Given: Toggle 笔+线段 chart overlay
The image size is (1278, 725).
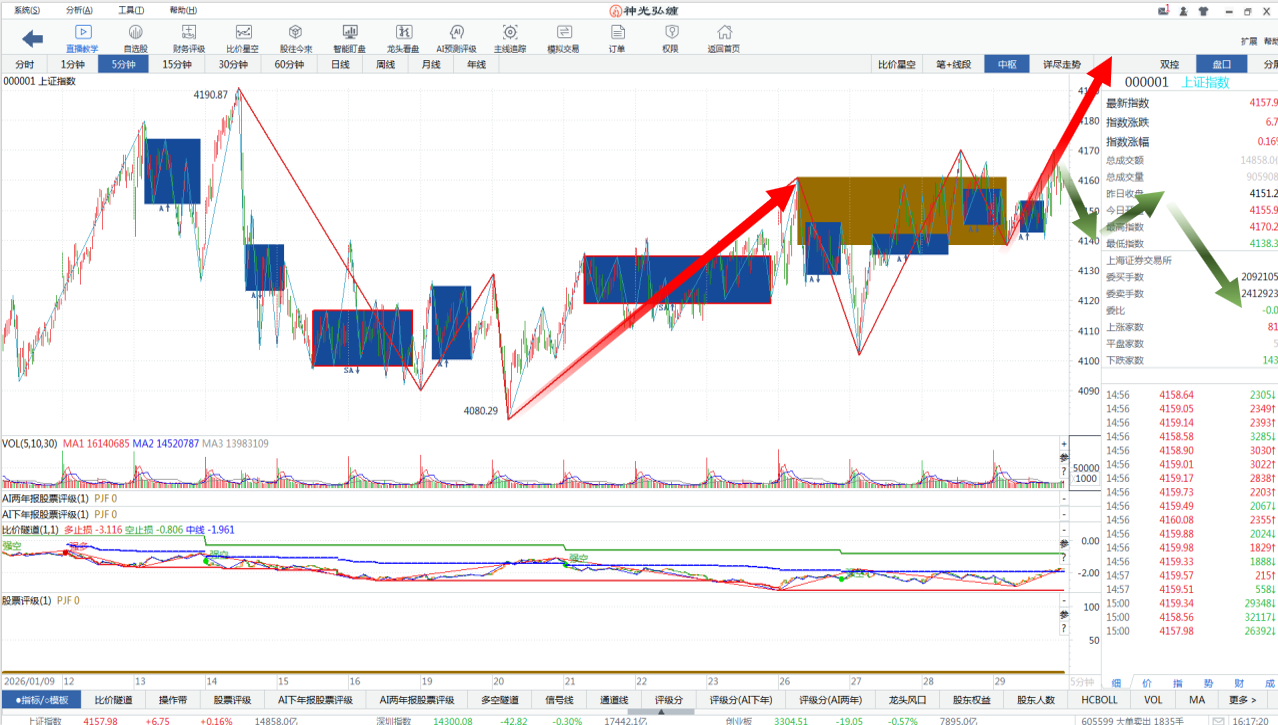Looking at the screenshot, I should (953, 64).
